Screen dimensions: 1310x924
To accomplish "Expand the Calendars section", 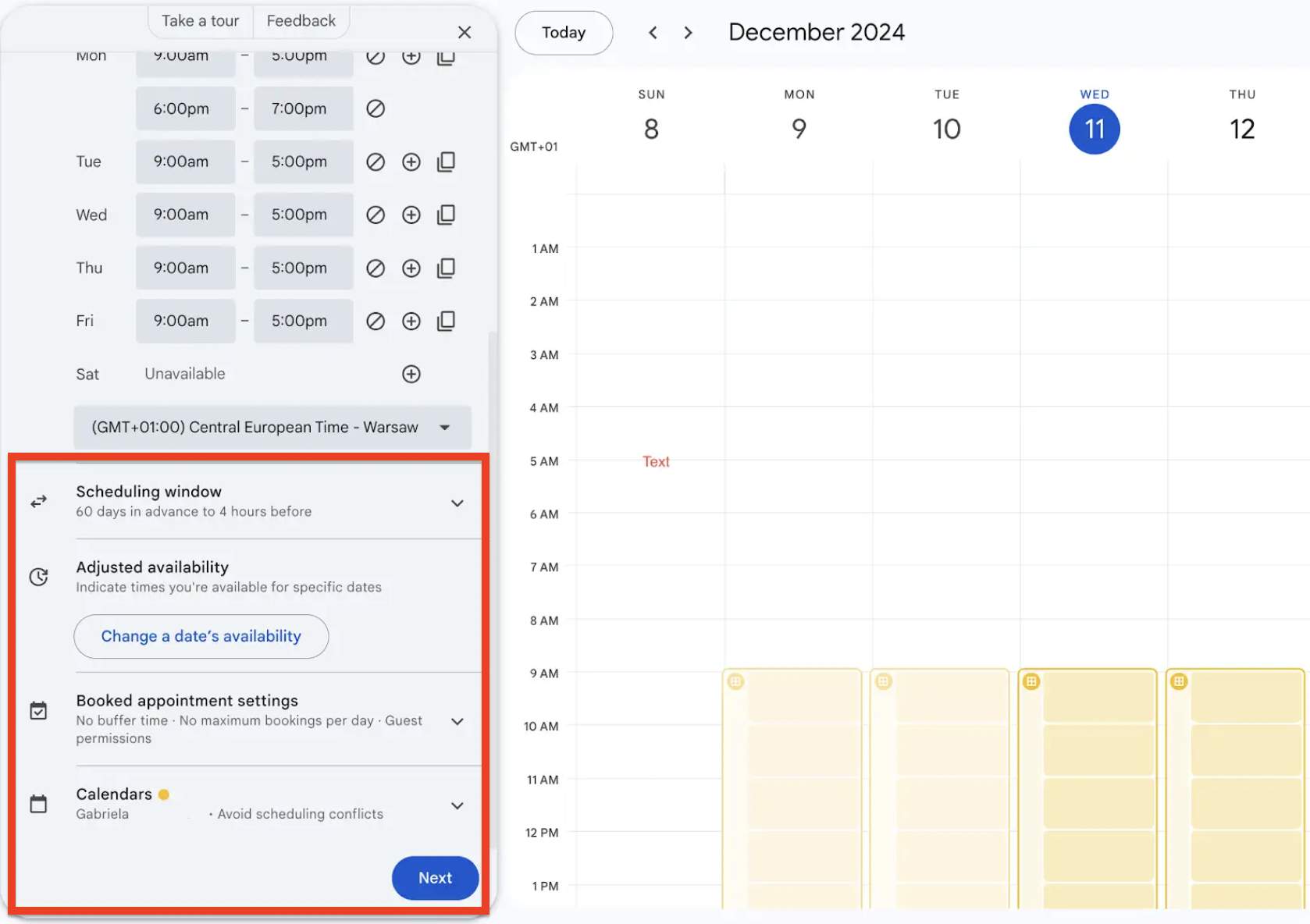I will (457, 805).
